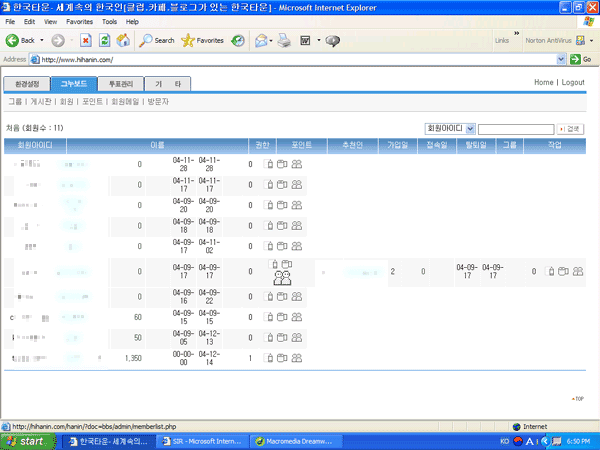Expand the 회원아이디 search dropdown
The height and width of the screenshot is (450, 600).
pyautogui.click(x=470, y=129)
